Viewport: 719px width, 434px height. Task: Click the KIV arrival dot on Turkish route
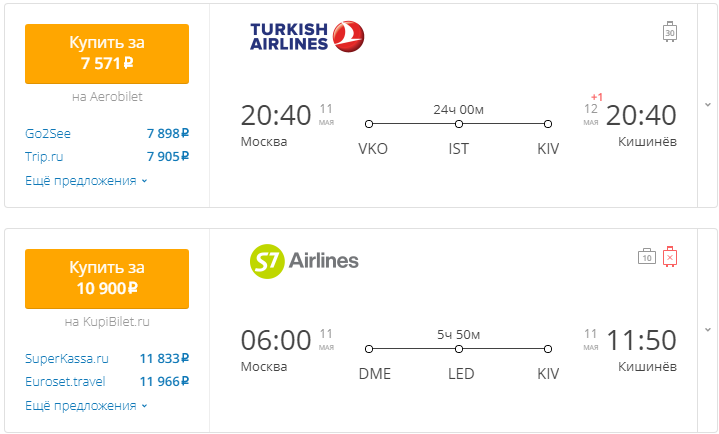click(x=548, y=124)
